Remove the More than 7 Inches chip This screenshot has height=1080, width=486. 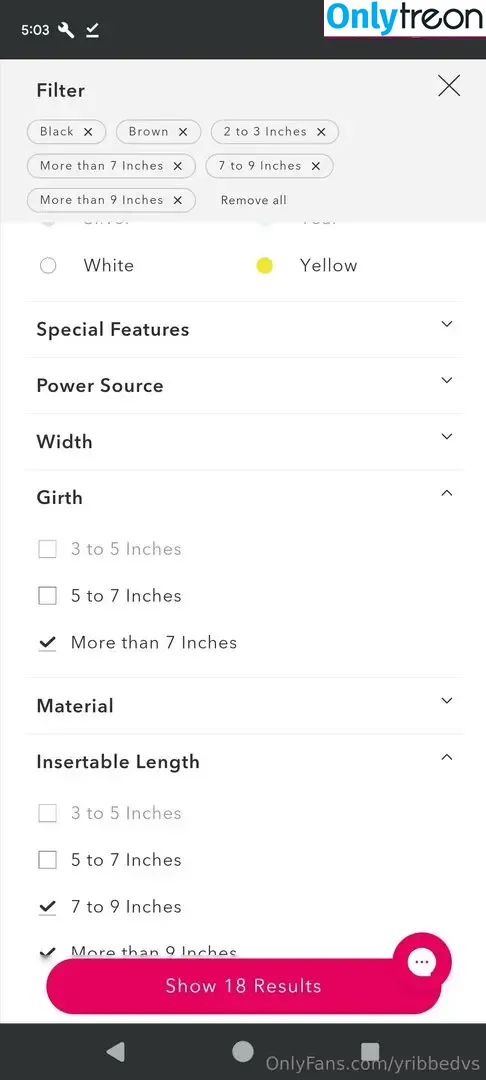point(178,166)
